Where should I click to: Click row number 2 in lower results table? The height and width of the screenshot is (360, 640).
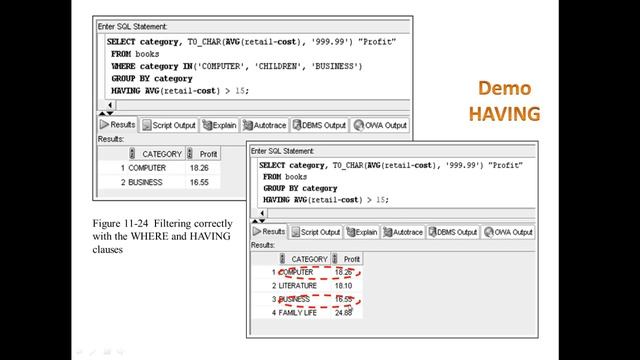pyautogui.click(x=274, y=285)
